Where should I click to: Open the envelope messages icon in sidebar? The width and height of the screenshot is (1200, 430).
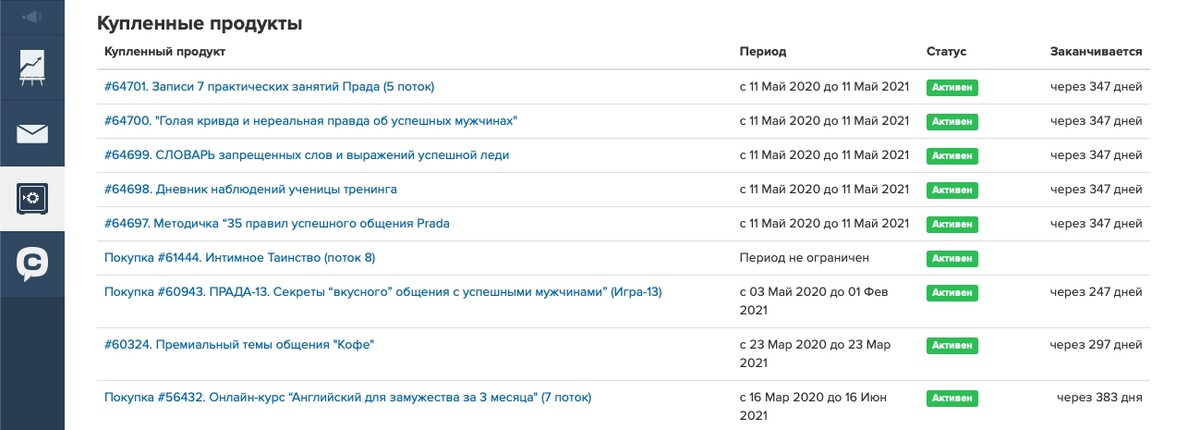click(x=32, y=133)
